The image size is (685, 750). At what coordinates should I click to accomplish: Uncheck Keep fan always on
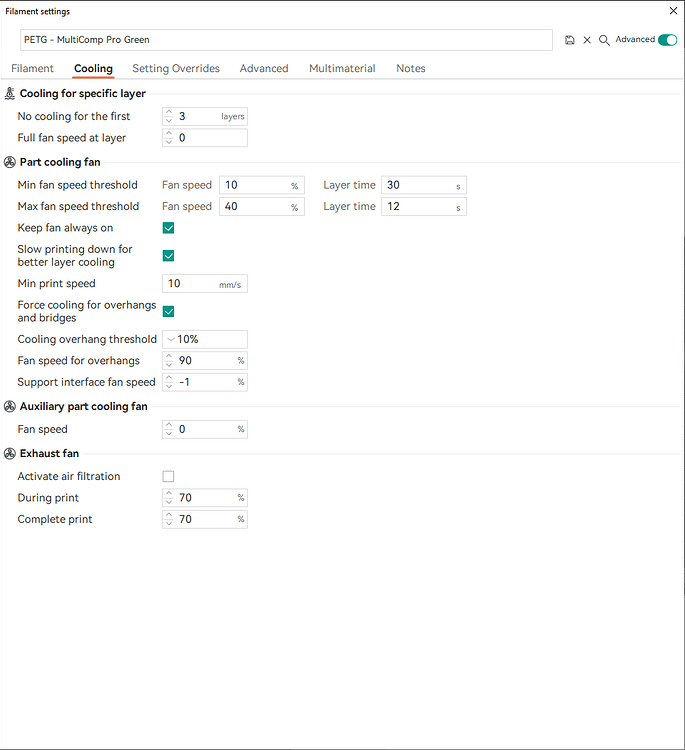coord(168,228)
